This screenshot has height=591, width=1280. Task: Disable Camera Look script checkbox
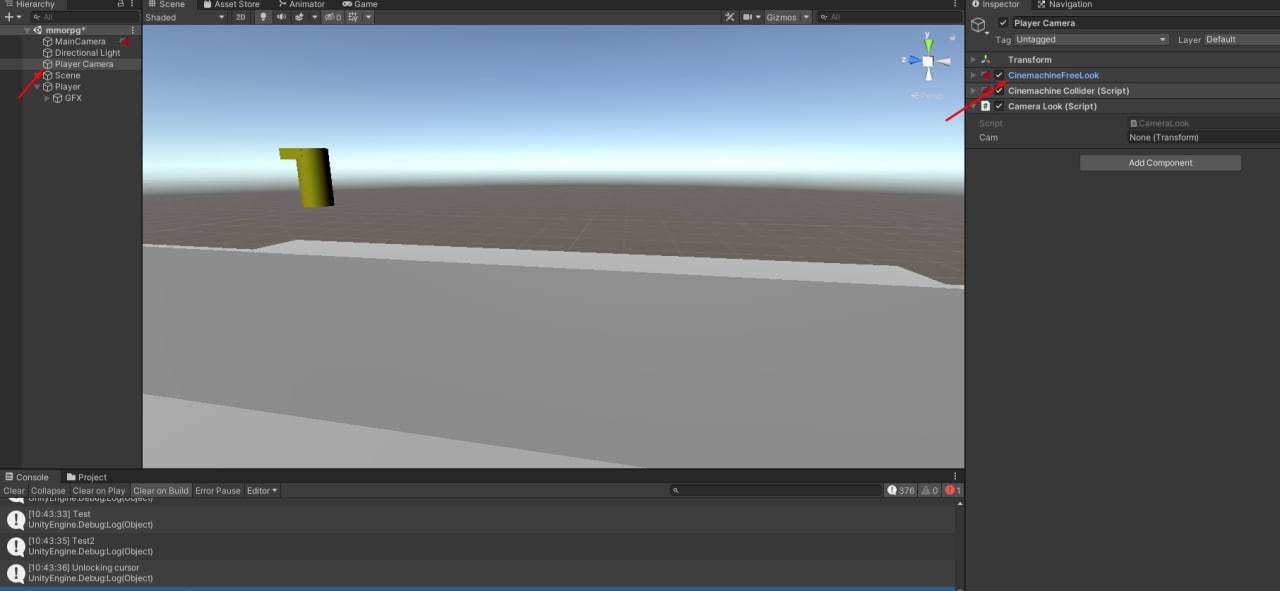click(x=999, y=106)
